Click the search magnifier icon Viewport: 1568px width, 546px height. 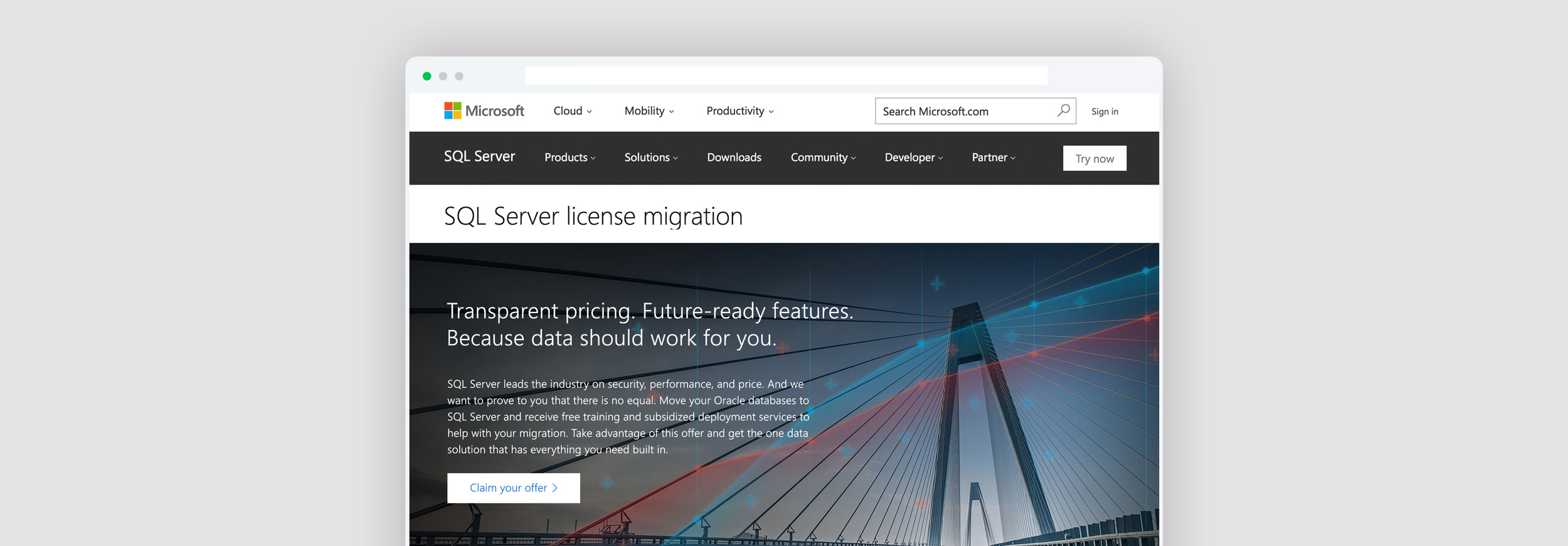point(1063,110)
